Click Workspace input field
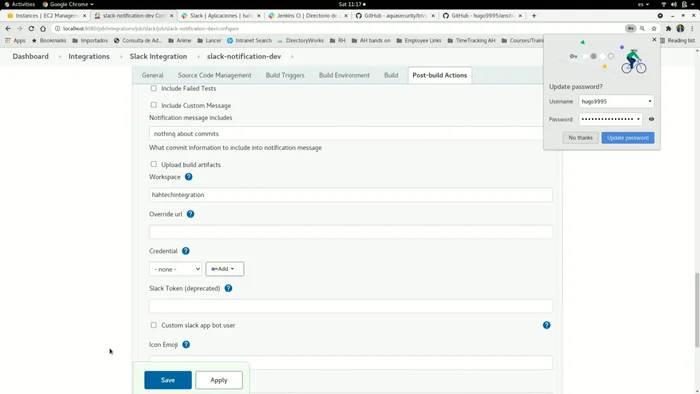This screenshot has height=394, width=700. coord(351,195)
